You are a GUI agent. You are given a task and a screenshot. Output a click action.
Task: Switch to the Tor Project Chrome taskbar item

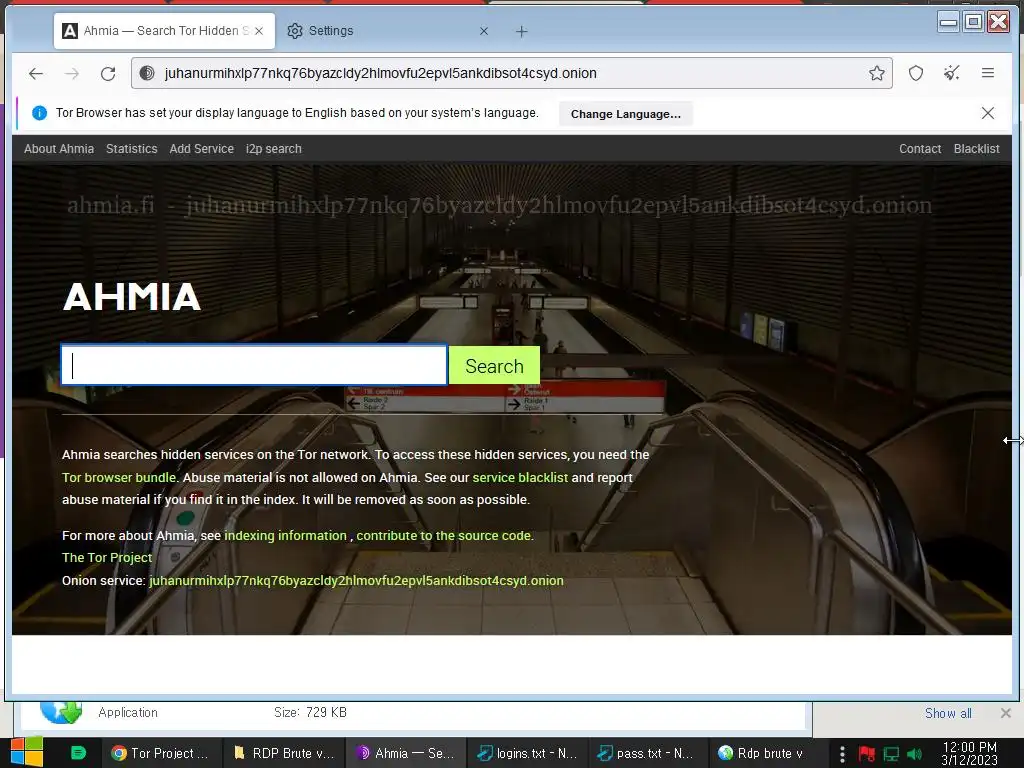point(160,753)
